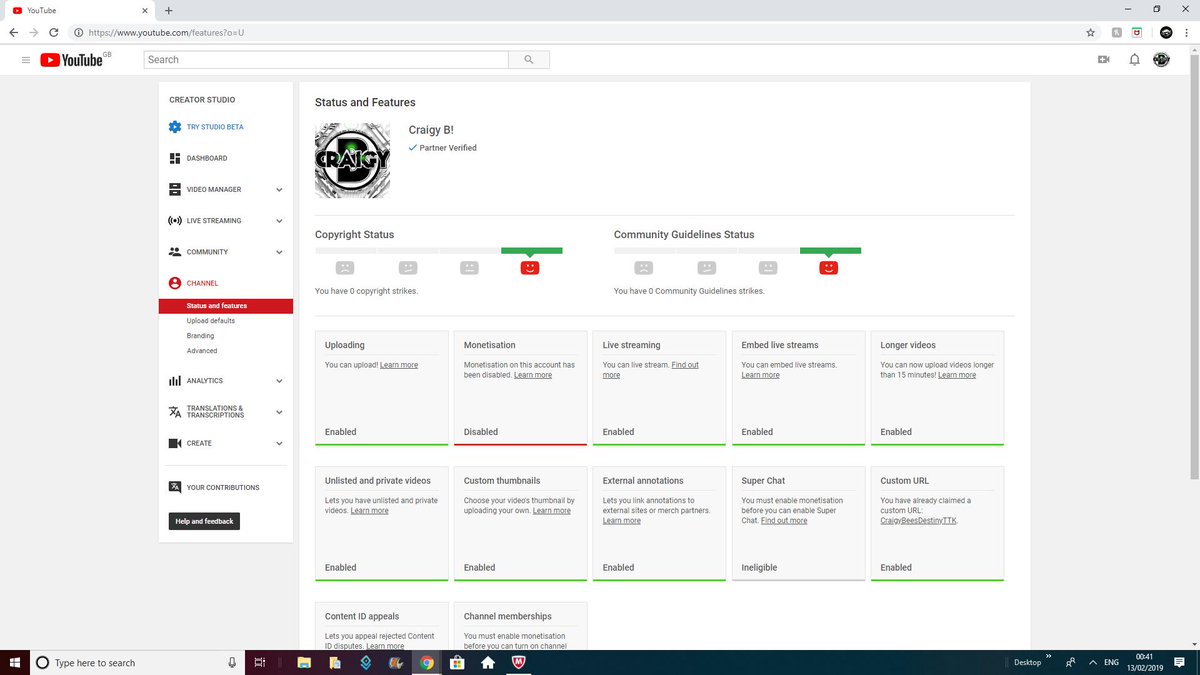Expand Translations & Transcriptions section

pos(279,412)
